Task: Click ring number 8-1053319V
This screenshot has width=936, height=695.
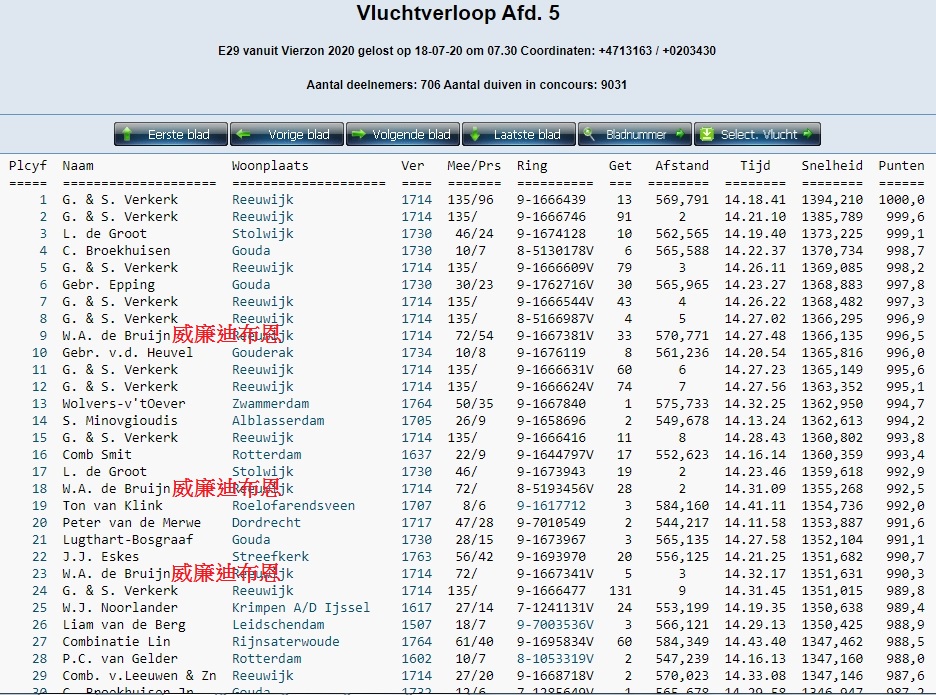Action: [556, 659]
